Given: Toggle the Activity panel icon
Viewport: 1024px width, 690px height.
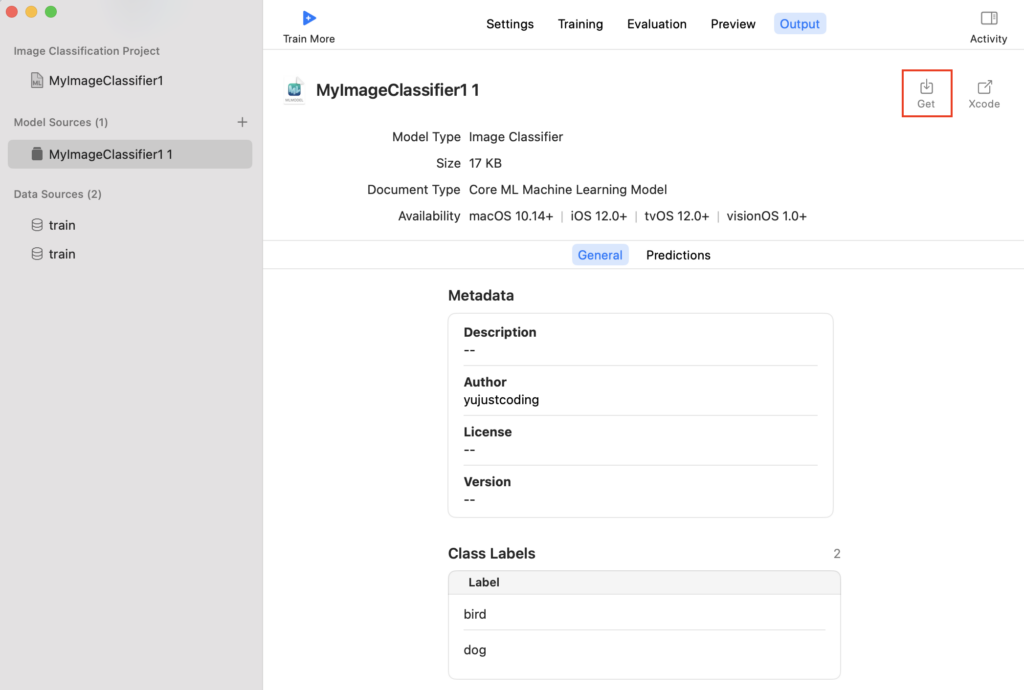Looking at the screenshot, I should [x=988, y=18].
